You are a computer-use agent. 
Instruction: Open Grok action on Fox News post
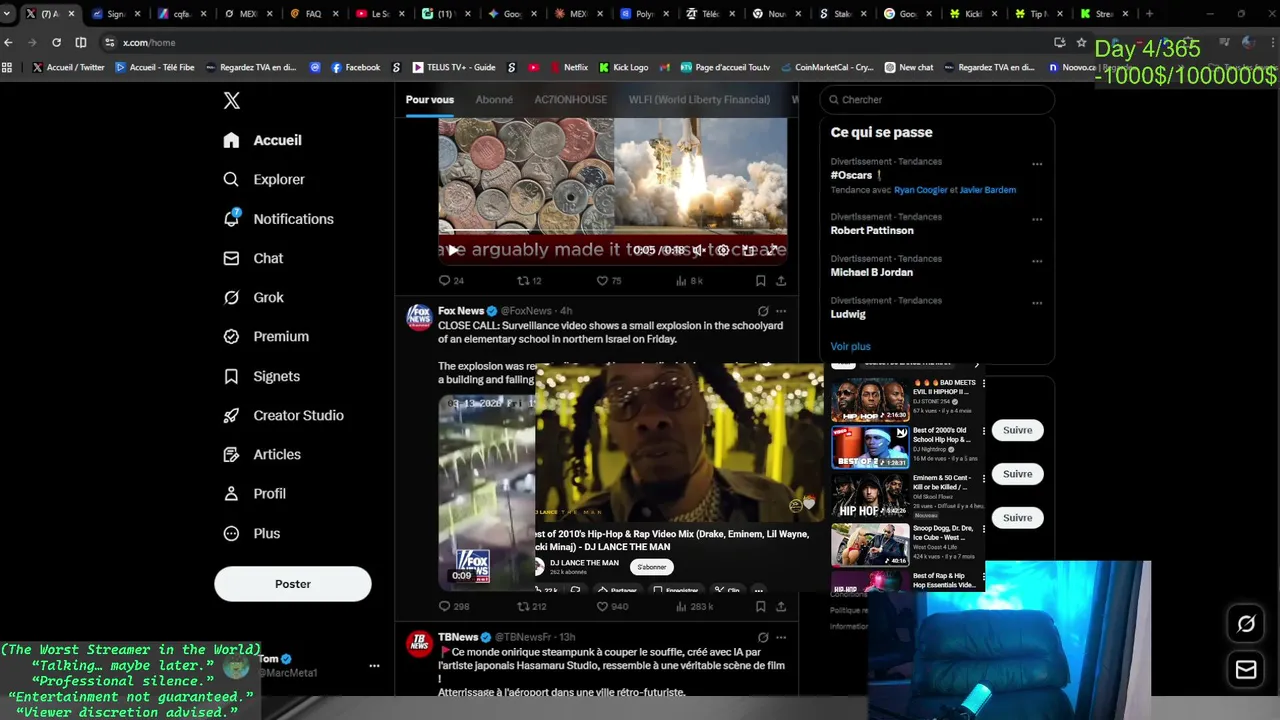(763, 311)
